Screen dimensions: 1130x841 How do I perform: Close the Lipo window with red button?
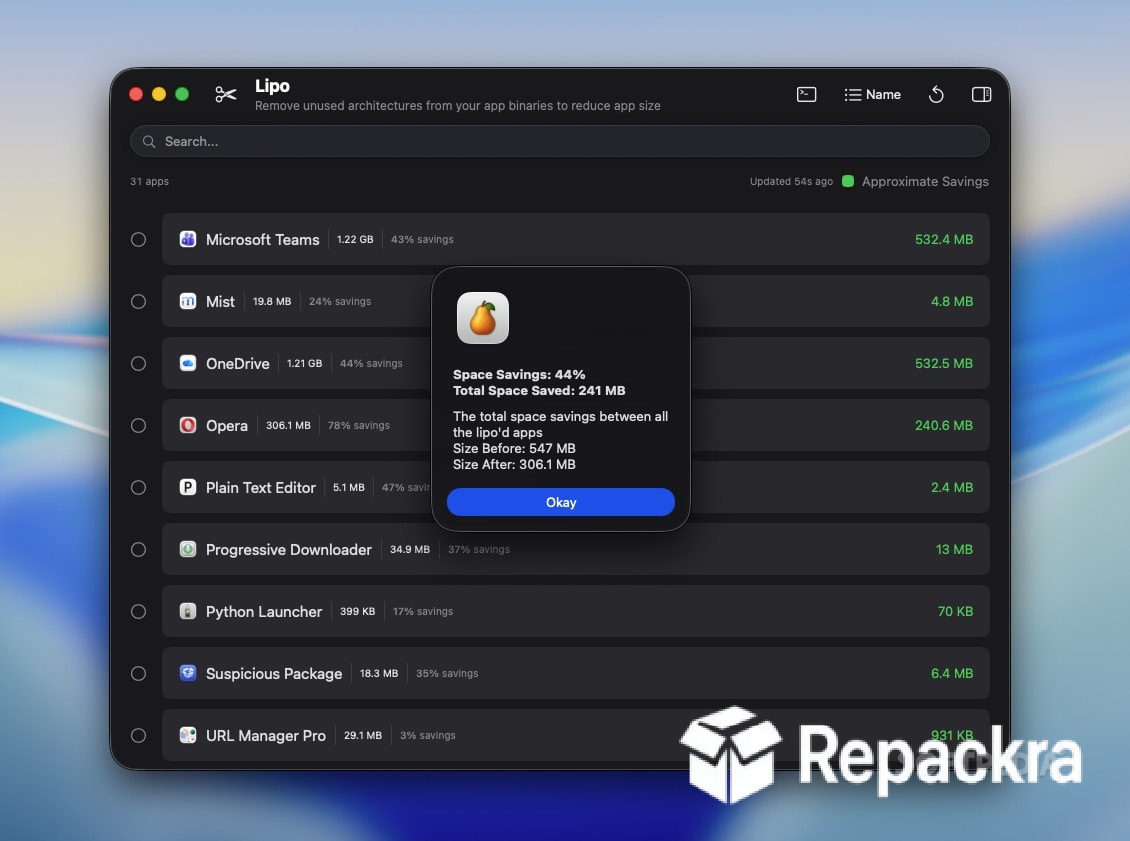(x=135, y=94)
